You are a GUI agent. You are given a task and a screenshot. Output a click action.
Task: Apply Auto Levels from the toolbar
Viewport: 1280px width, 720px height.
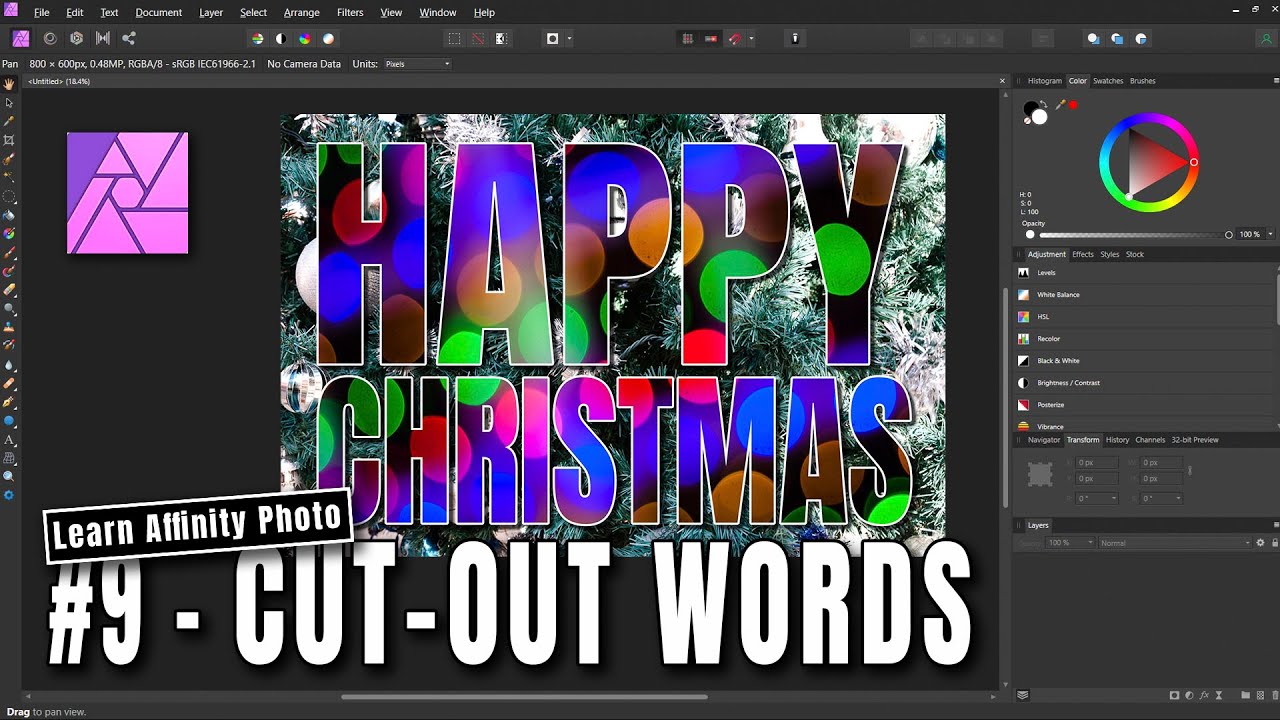257,39
